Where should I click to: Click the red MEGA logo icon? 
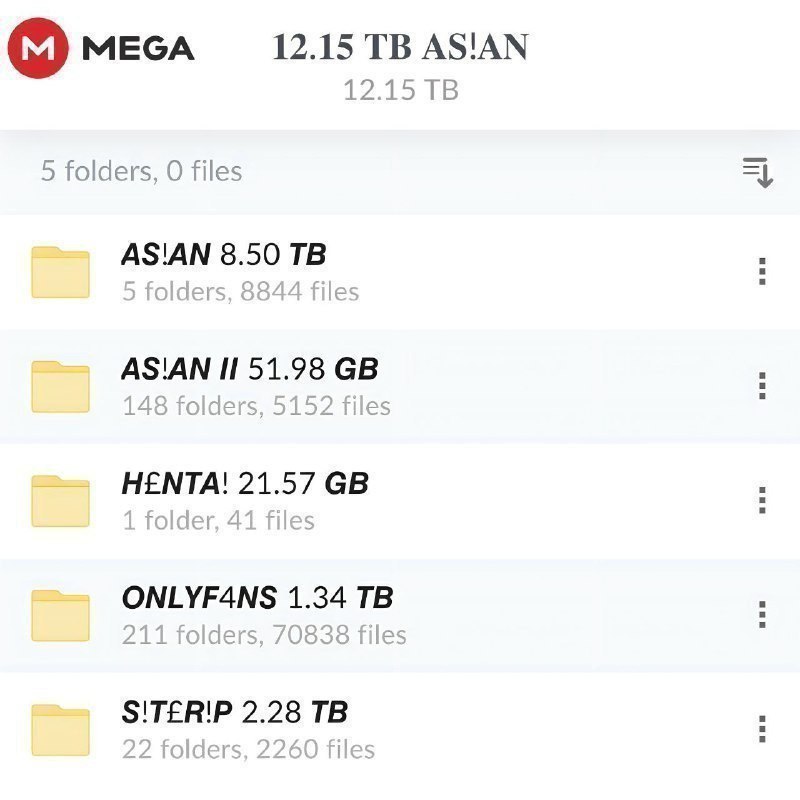[38, 48]
